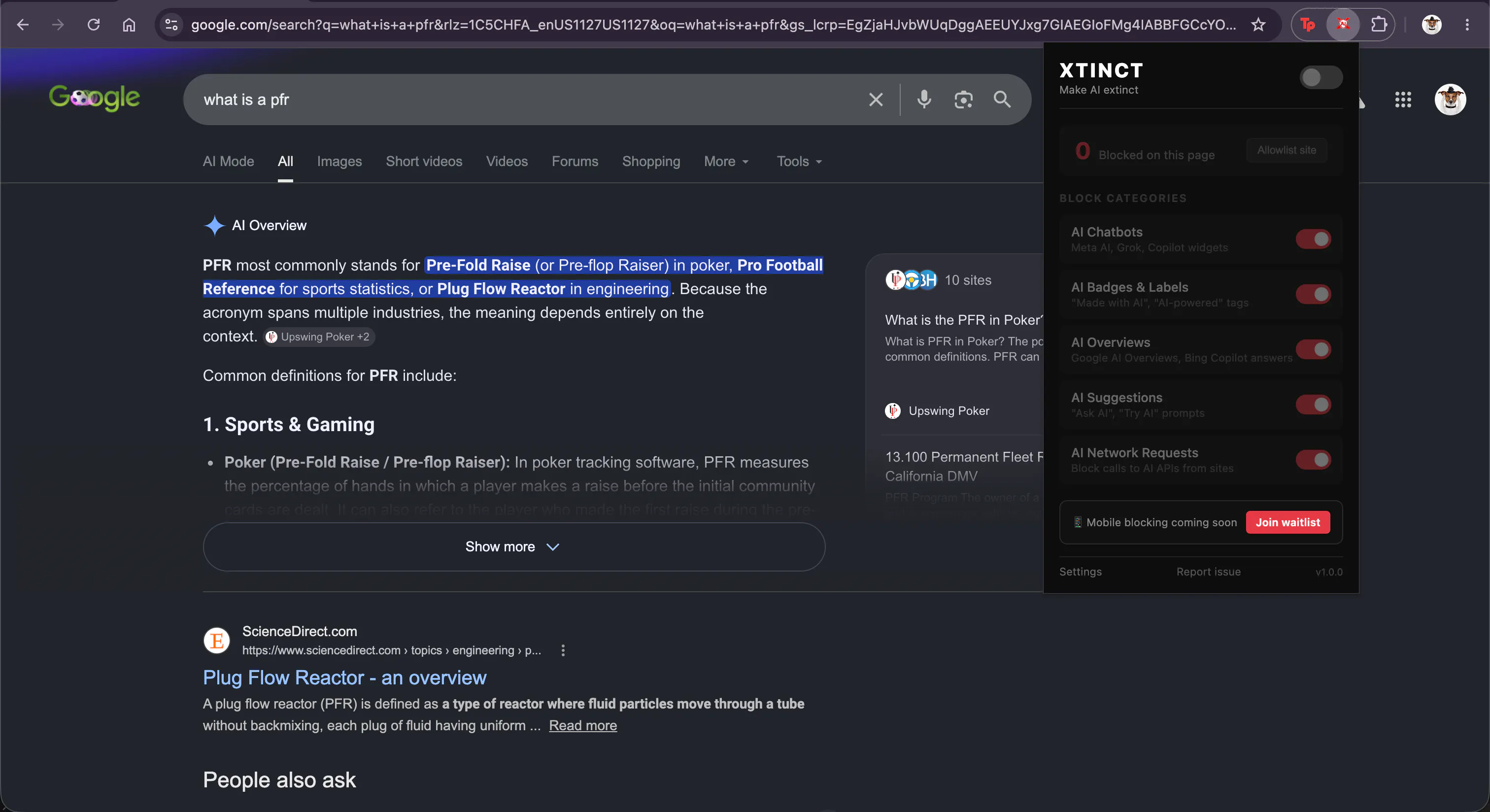The height and width of the screenshot is (812, 1490).
Task: Click the browser back arrow
Action: point(23,24)
